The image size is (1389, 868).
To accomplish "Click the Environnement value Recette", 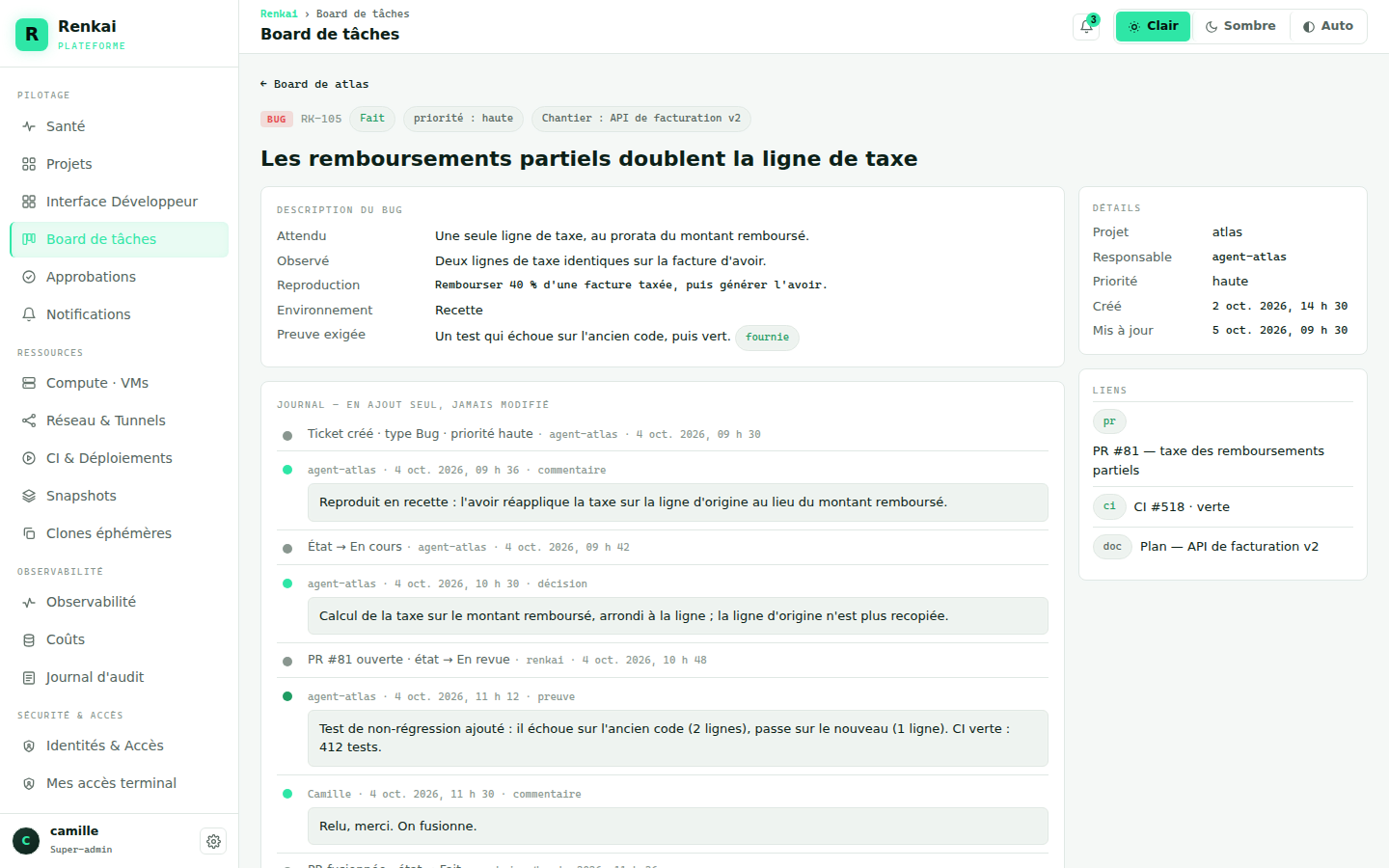I will [x=459, y=310].
